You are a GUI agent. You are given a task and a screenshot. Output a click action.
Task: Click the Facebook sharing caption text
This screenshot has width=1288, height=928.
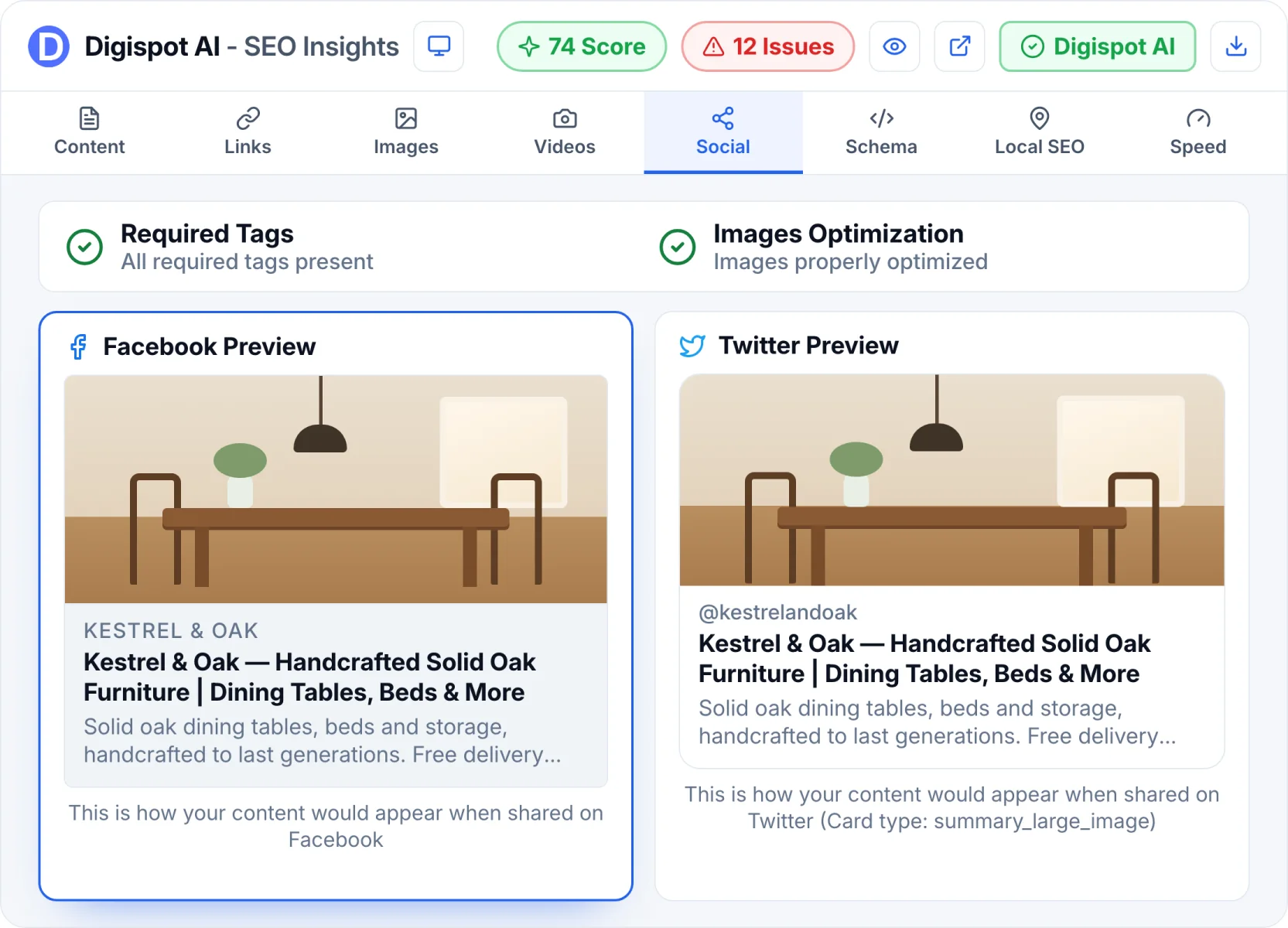point(336,826)
